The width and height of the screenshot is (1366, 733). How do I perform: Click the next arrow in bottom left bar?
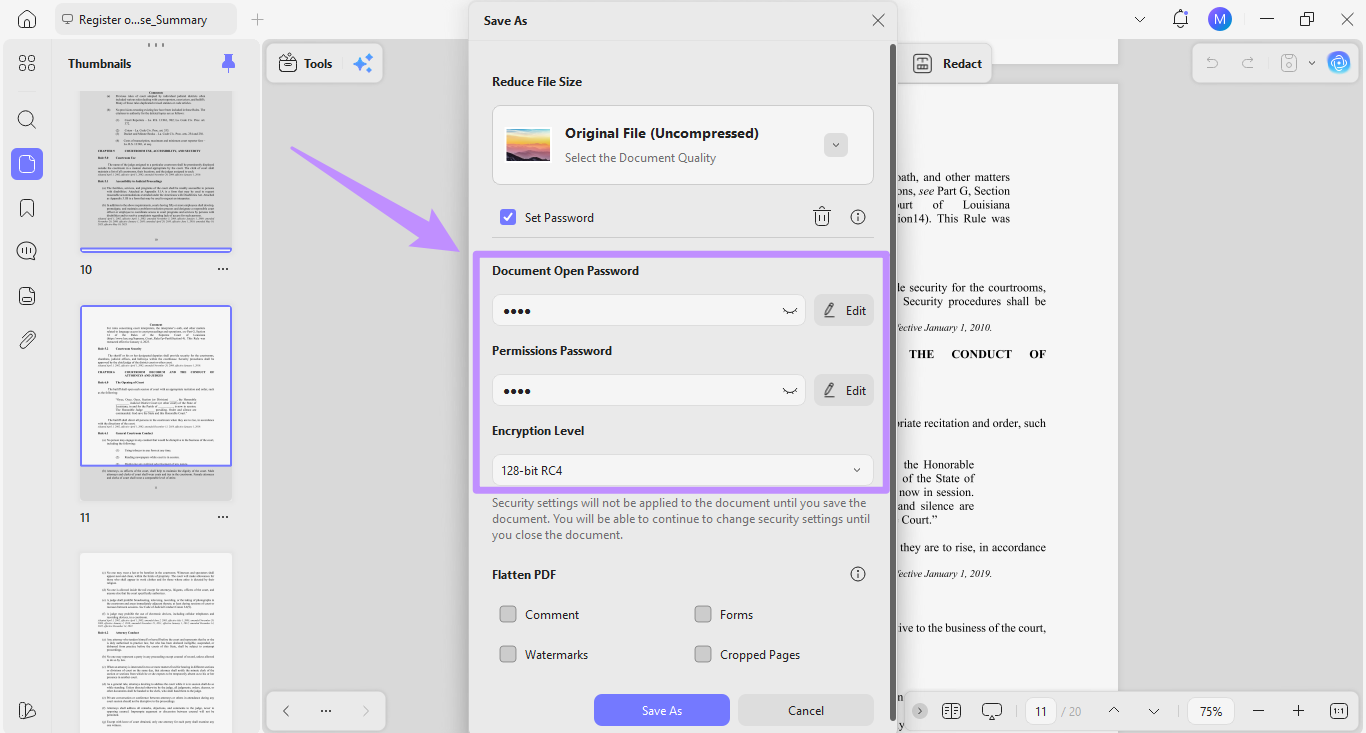coord(366,711)
